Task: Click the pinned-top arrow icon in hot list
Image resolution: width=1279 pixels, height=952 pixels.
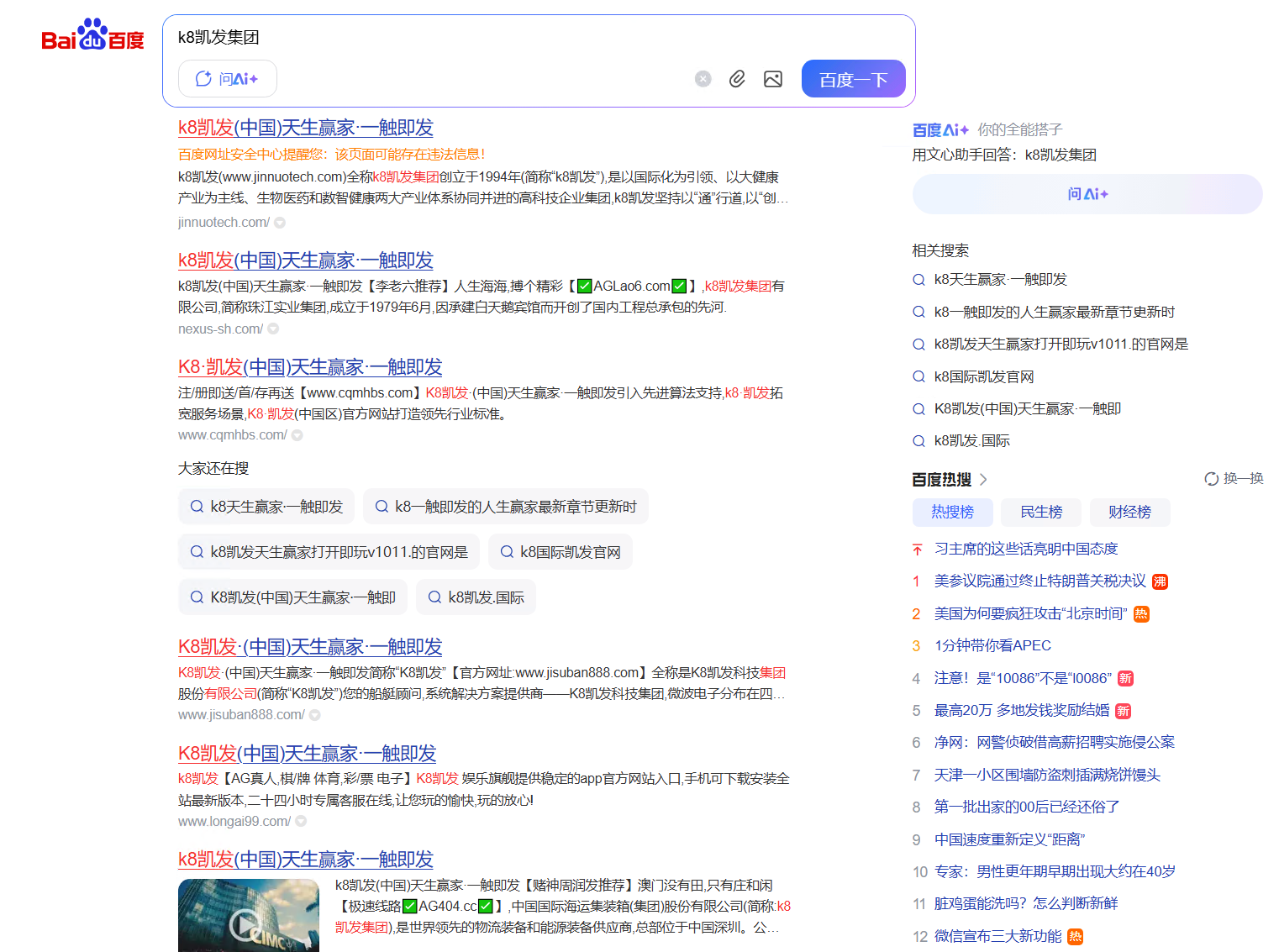Action: [x=917, y=550]
